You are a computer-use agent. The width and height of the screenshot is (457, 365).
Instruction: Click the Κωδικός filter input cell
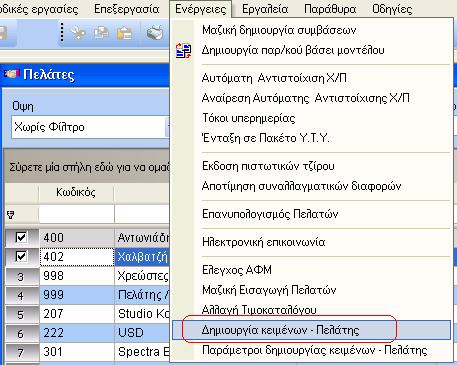click(x=76, y=214)
